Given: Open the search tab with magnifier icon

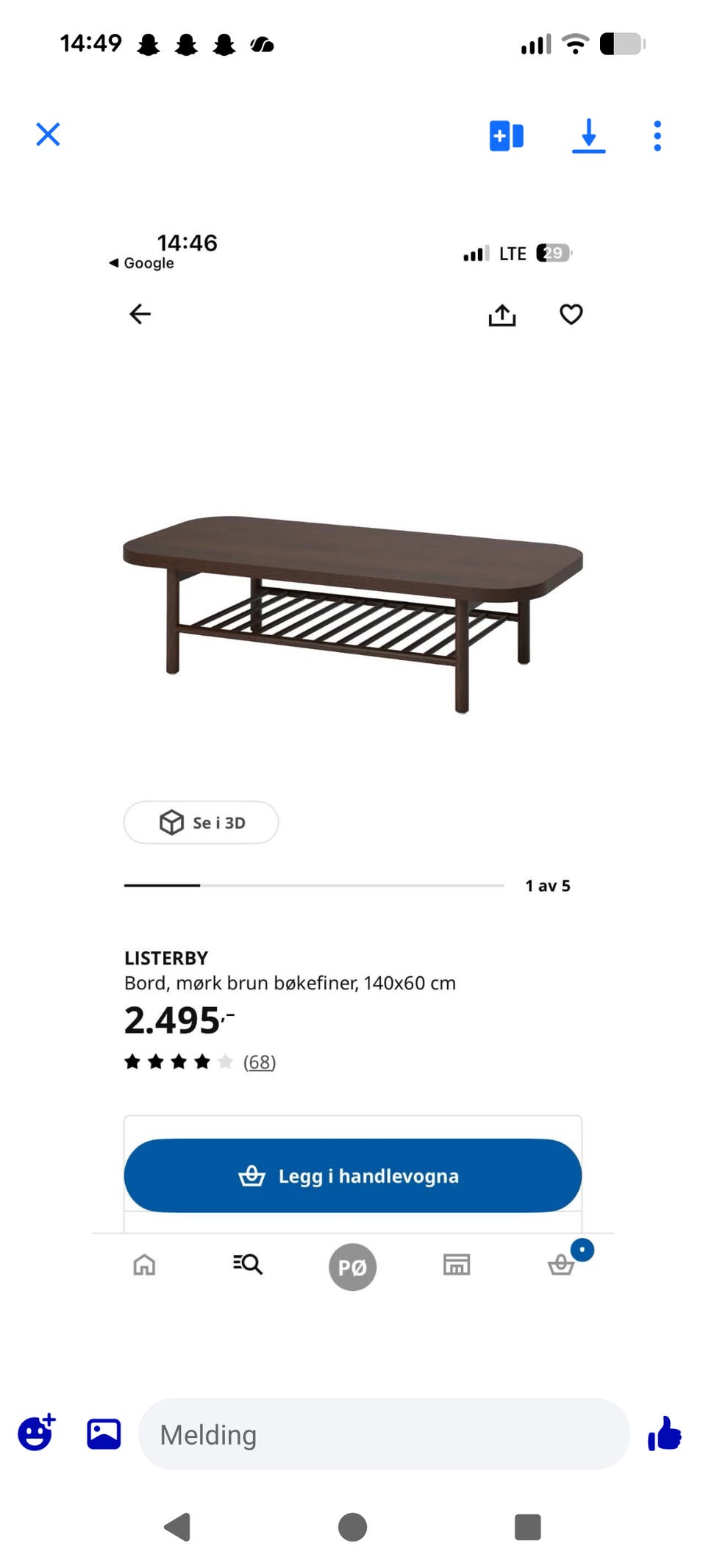Looking at the screenshot, I should [247, 1264].
